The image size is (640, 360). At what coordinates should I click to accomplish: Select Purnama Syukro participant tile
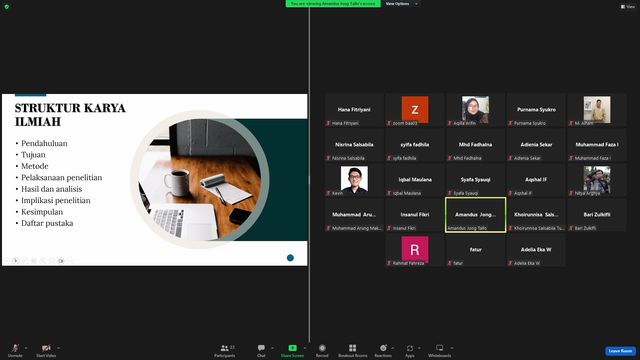pyautogui.click(x=536, y=110)
